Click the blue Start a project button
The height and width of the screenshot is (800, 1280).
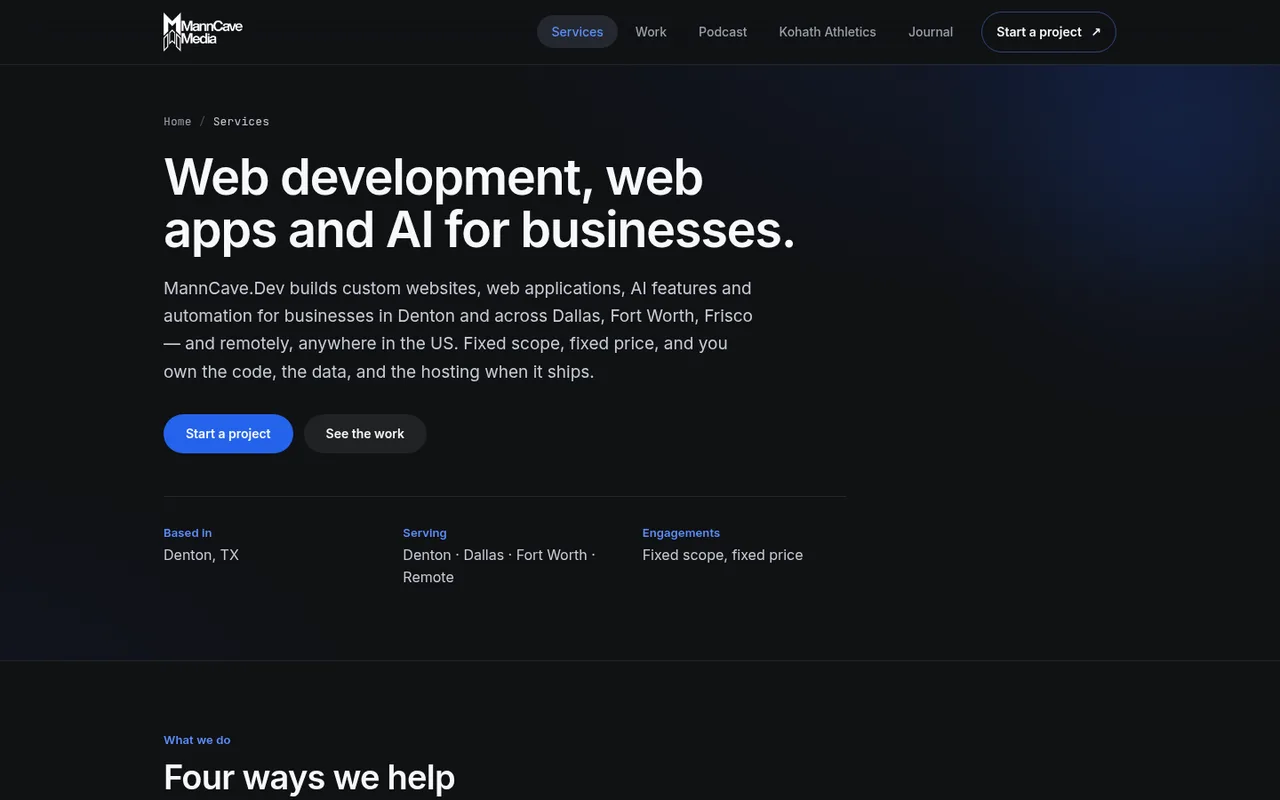228,434
